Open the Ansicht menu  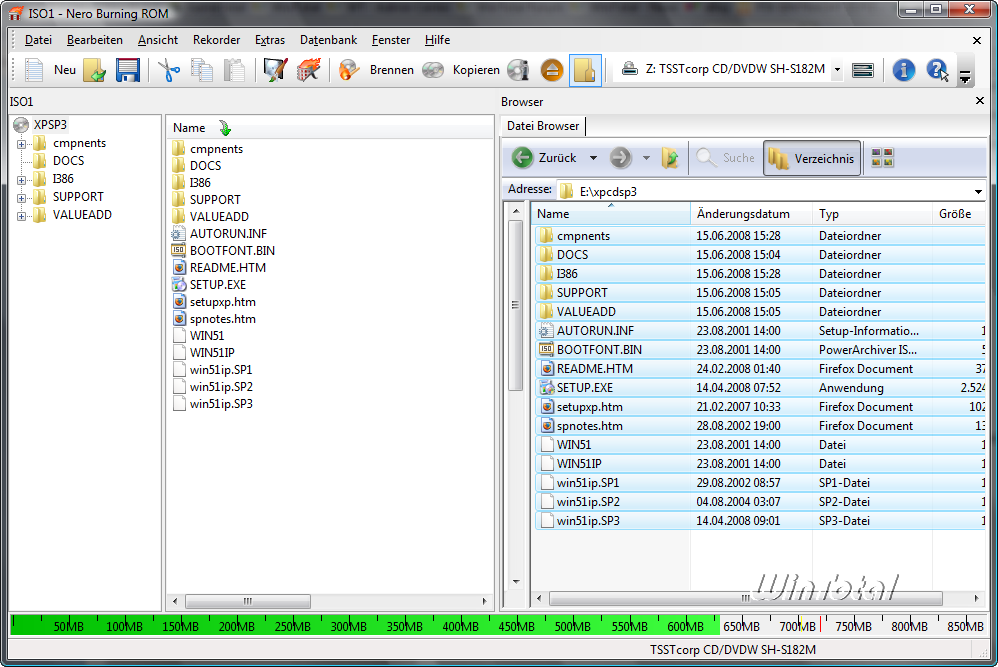158,39
